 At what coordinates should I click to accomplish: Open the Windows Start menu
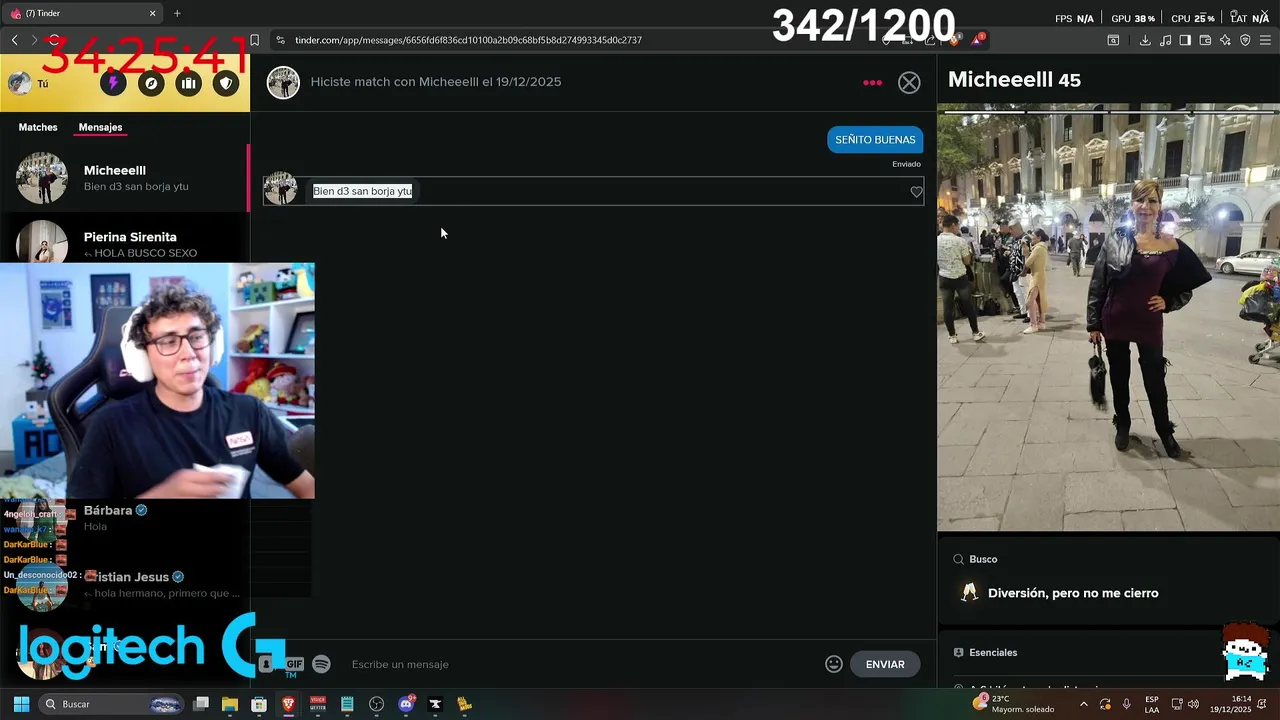pos(20,704)
